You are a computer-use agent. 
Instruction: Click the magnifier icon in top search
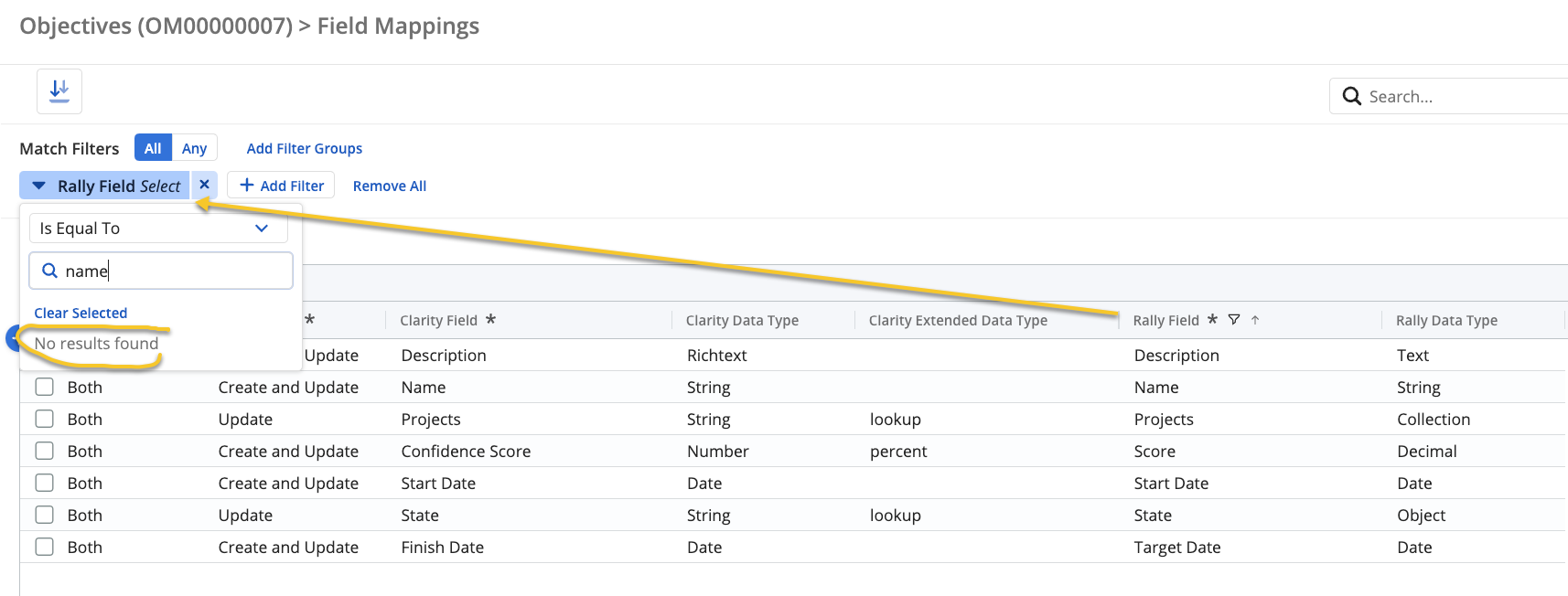pos(1351,96)
